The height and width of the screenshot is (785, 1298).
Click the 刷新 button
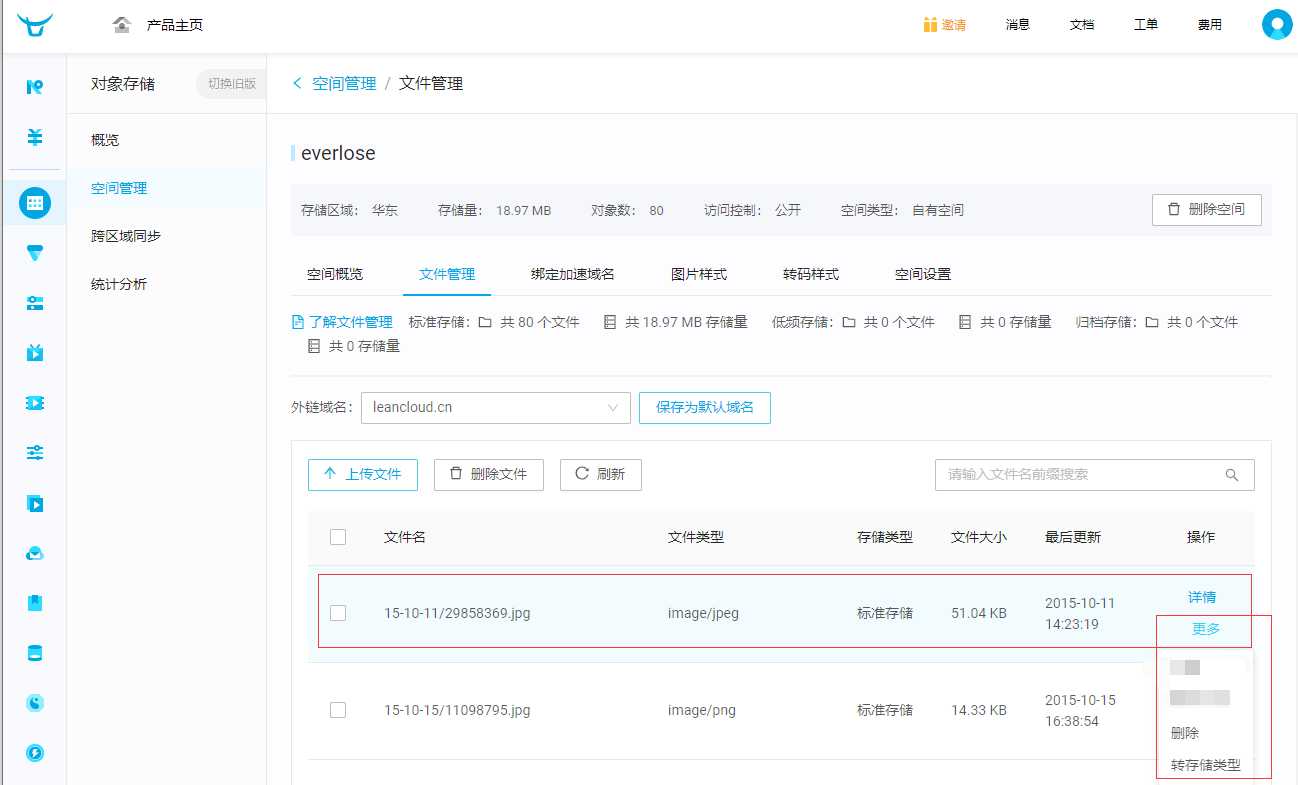(x=601, y=475)
